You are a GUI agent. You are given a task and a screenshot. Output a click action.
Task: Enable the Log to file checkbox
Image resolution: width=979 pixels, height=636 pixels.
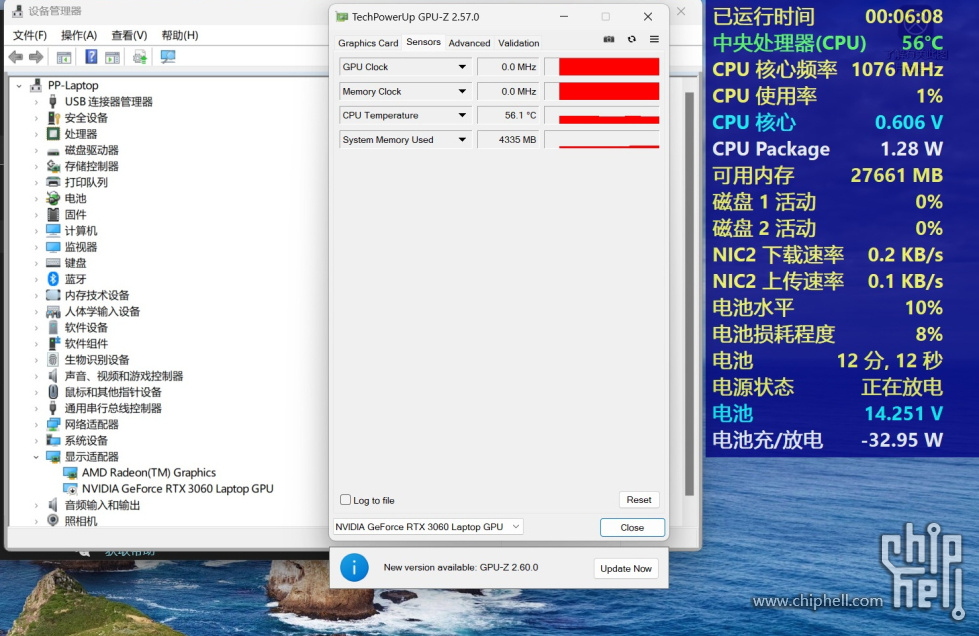pos(345,500)
